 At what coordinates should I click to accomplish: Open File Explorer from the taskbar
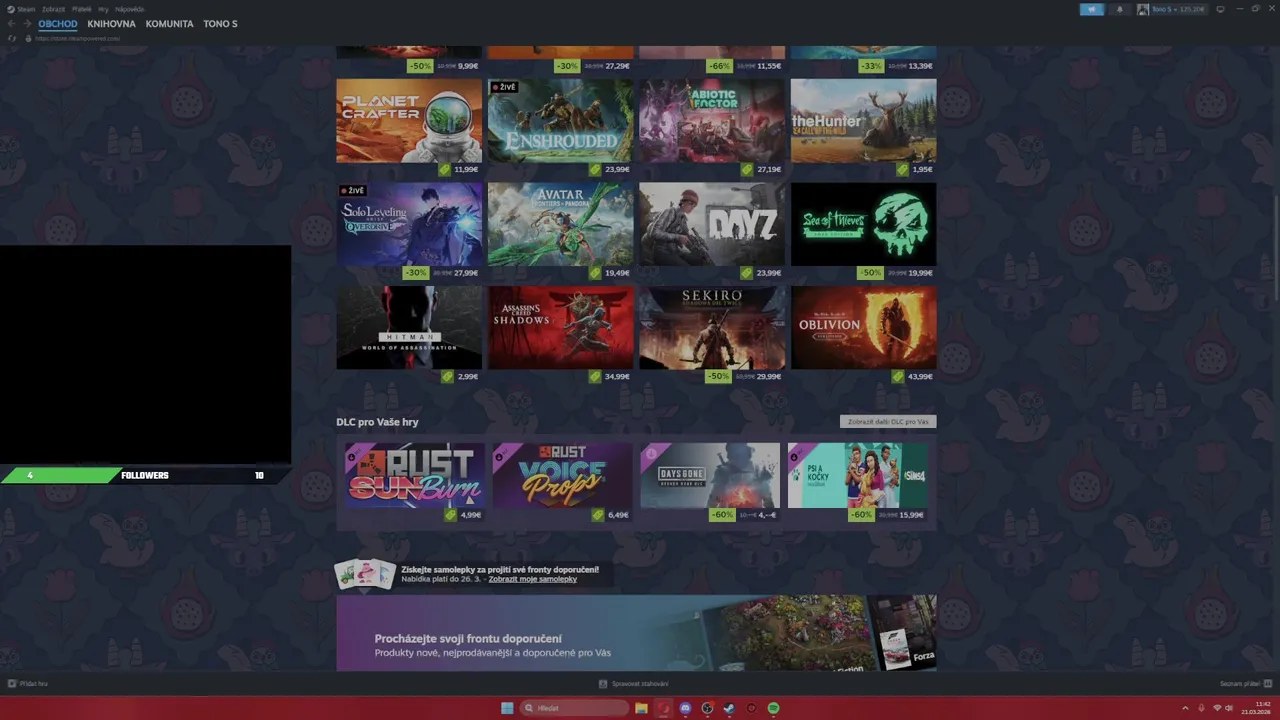pyautogui.click(x=641, y=708)
